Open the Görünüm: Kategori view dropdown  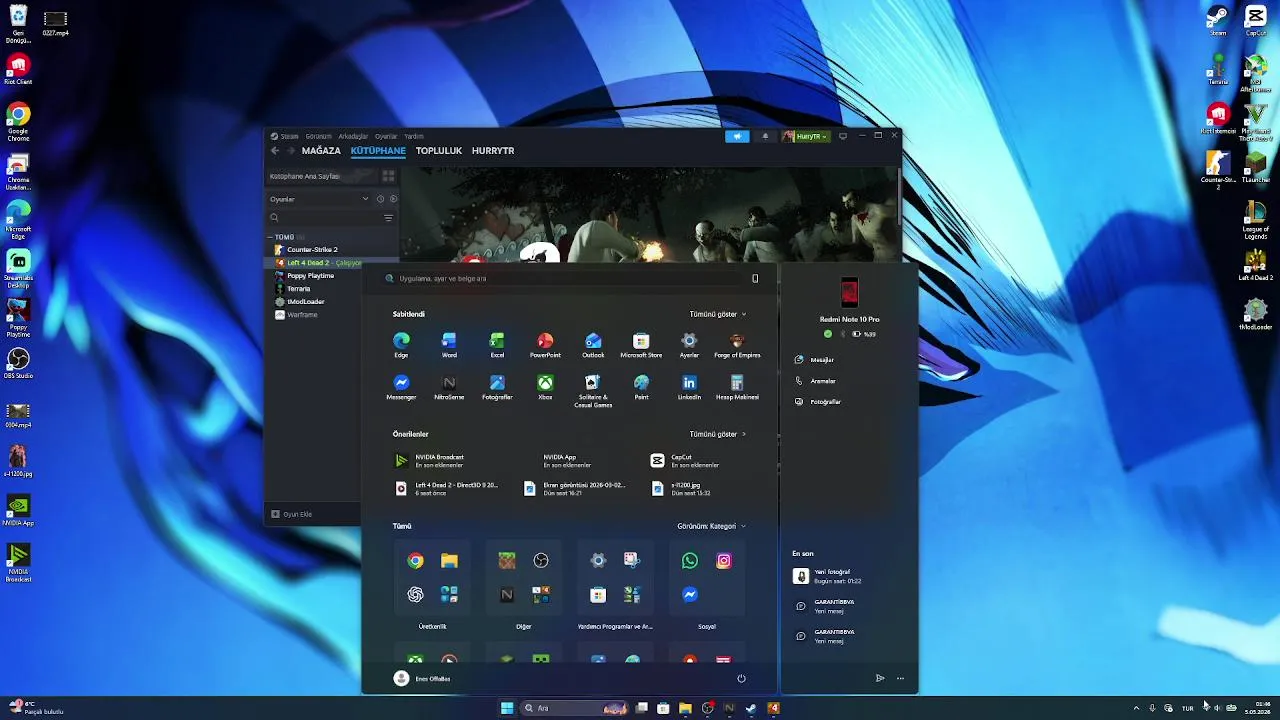pyautogui.click(x=711, y=526)
